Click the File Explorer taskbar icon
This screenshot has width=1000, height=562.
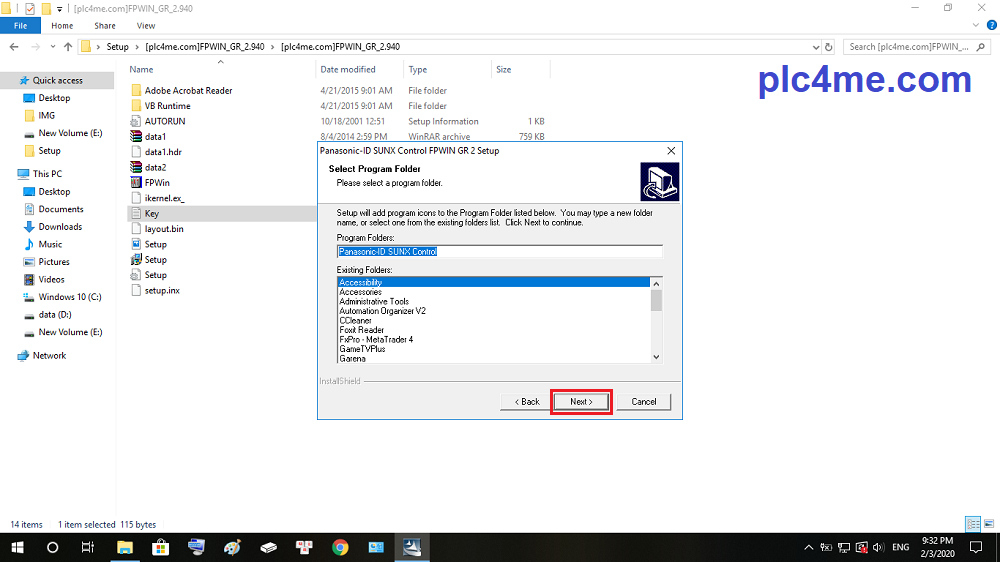pyautogui.click(x=125, y=547)
